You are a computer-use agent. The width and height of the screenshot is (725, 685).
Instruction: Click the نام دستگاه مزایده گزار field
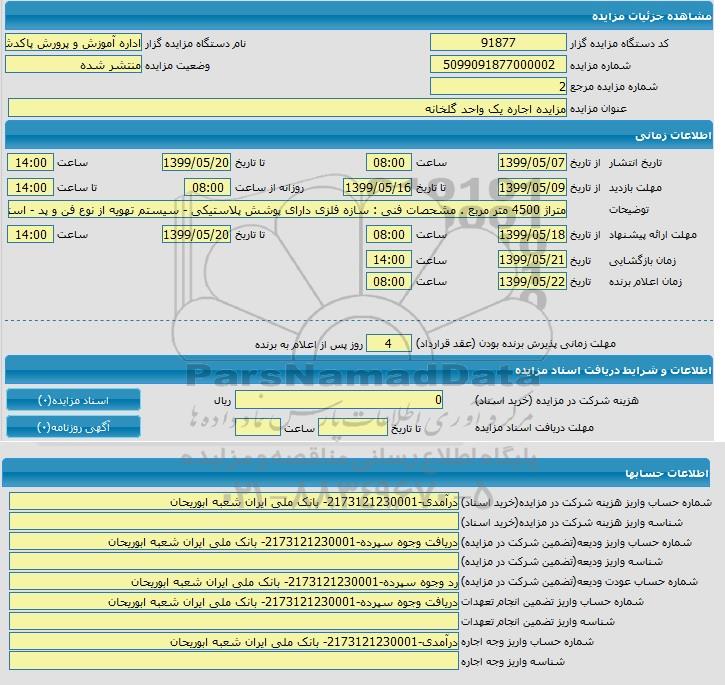[74, 43]
